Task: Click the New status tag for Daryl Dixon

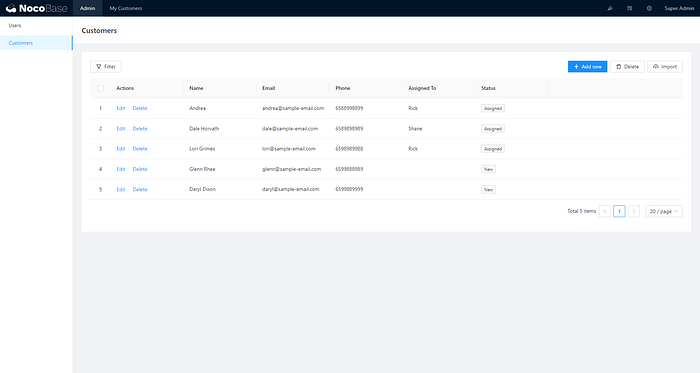Action: tap(488, 190)
